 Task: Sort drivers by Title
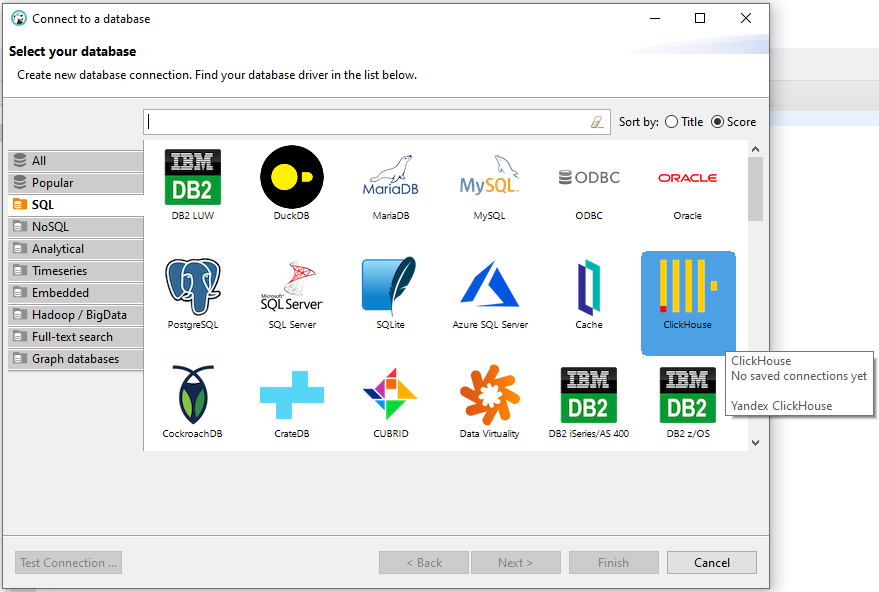tap(683, 122)
